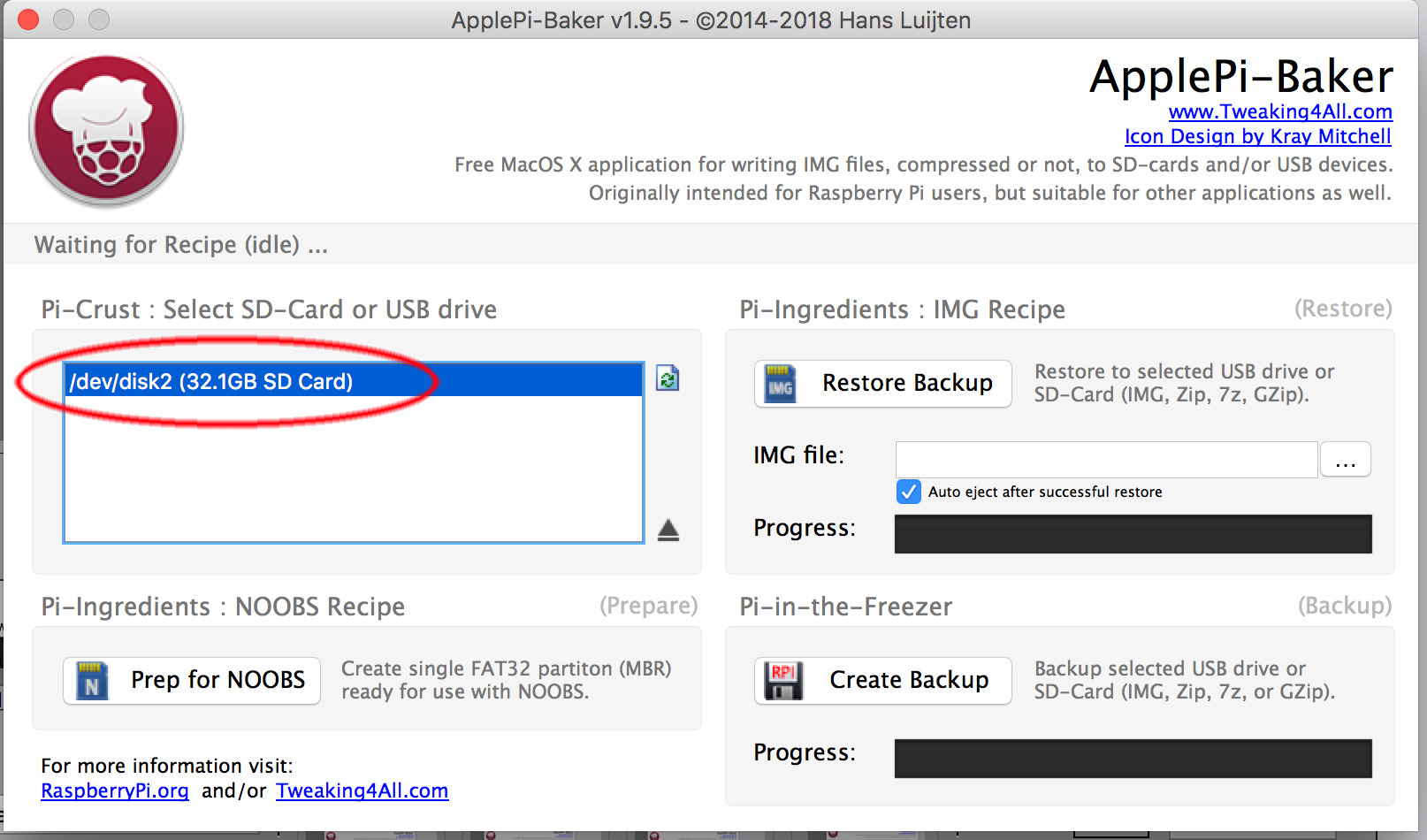Click the 'Pi-Ingredients : IMG Recipe' heading
The image size is (1427, 840).
[x=902, y=309]
